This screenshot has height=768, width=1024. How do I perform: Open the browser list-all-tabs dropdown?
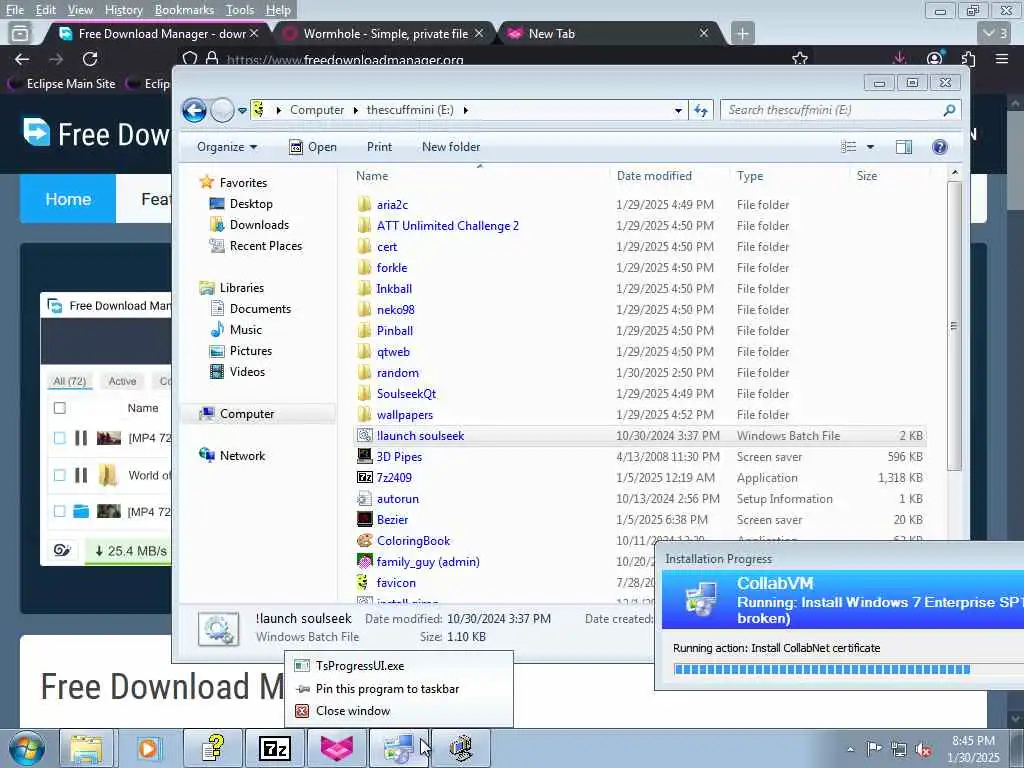(995, 33)
